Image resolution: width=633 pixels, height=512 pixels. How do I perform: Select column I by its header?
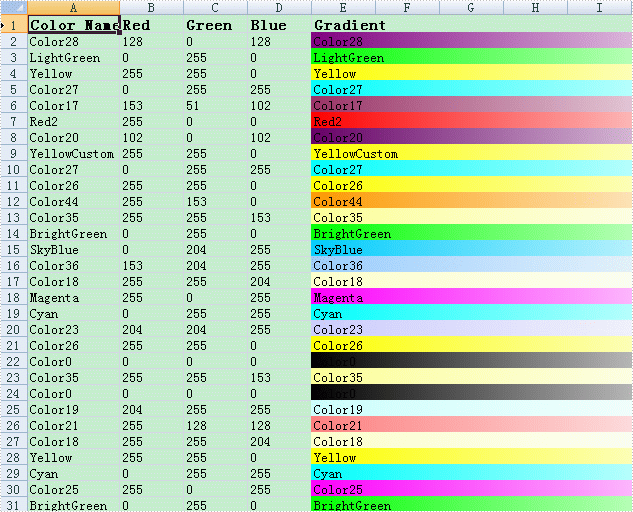[x=599, y=7]
